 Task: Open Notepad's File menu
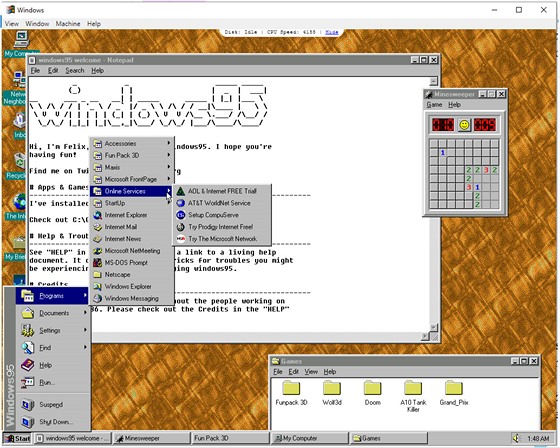35,71
